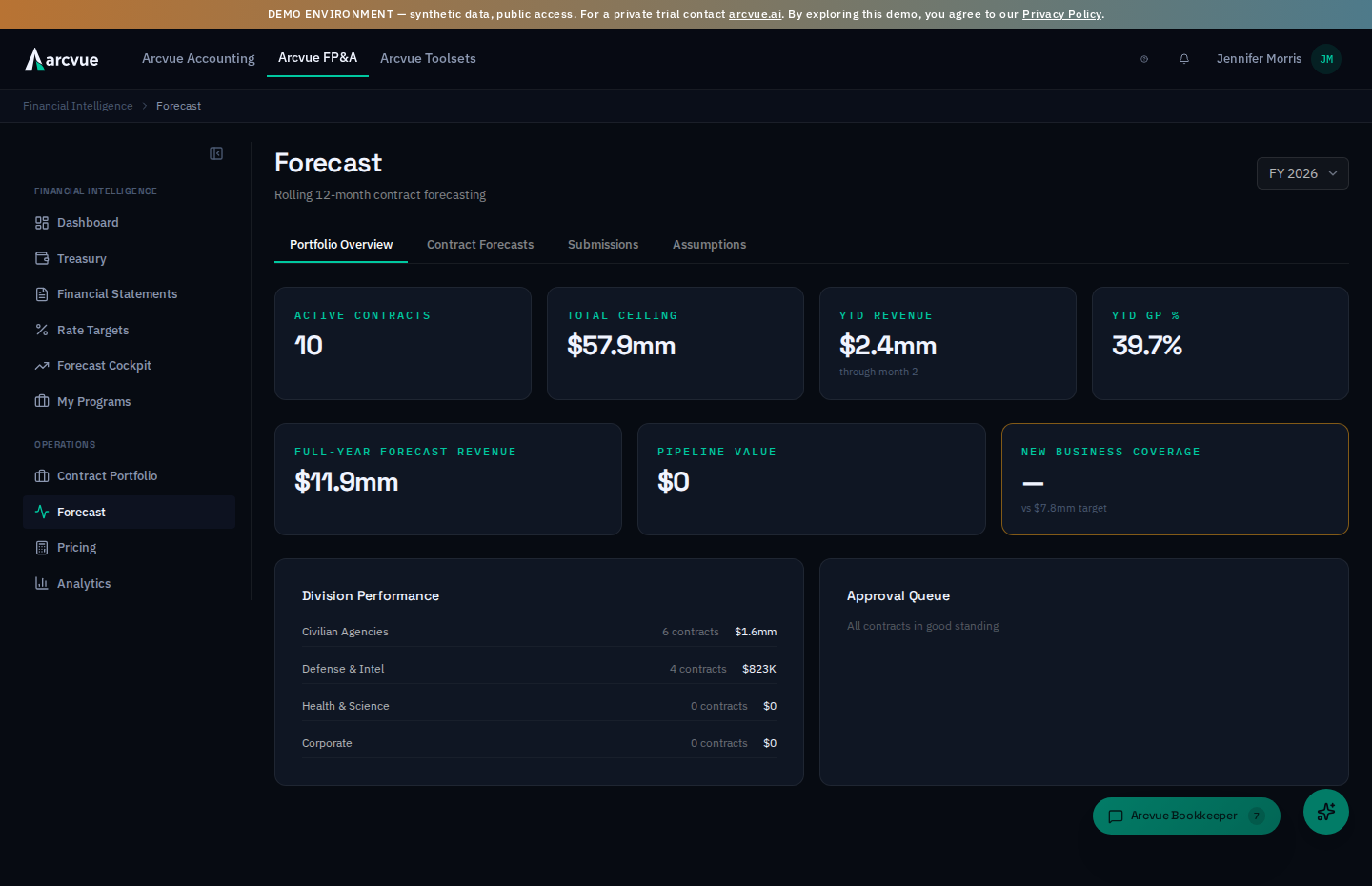The image size is (1372, 886).
Task: Switch to the Contract Forecasts tab
Action: 480,245
